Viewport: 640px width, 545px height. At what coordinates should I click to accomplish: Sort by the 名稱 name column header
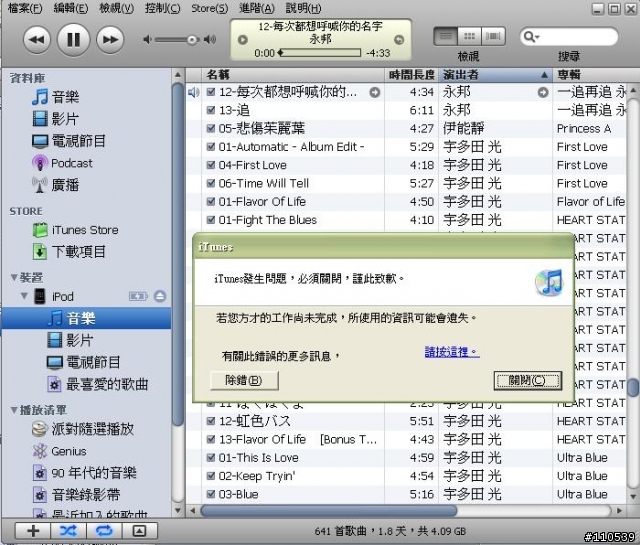pos(293,75)
